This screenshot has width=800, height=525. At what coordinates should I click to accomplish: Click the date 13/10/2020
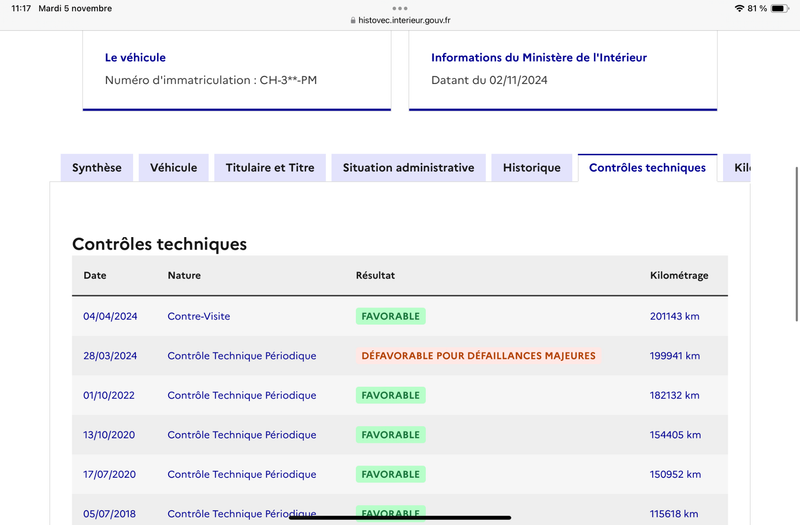tap(109, 435)
